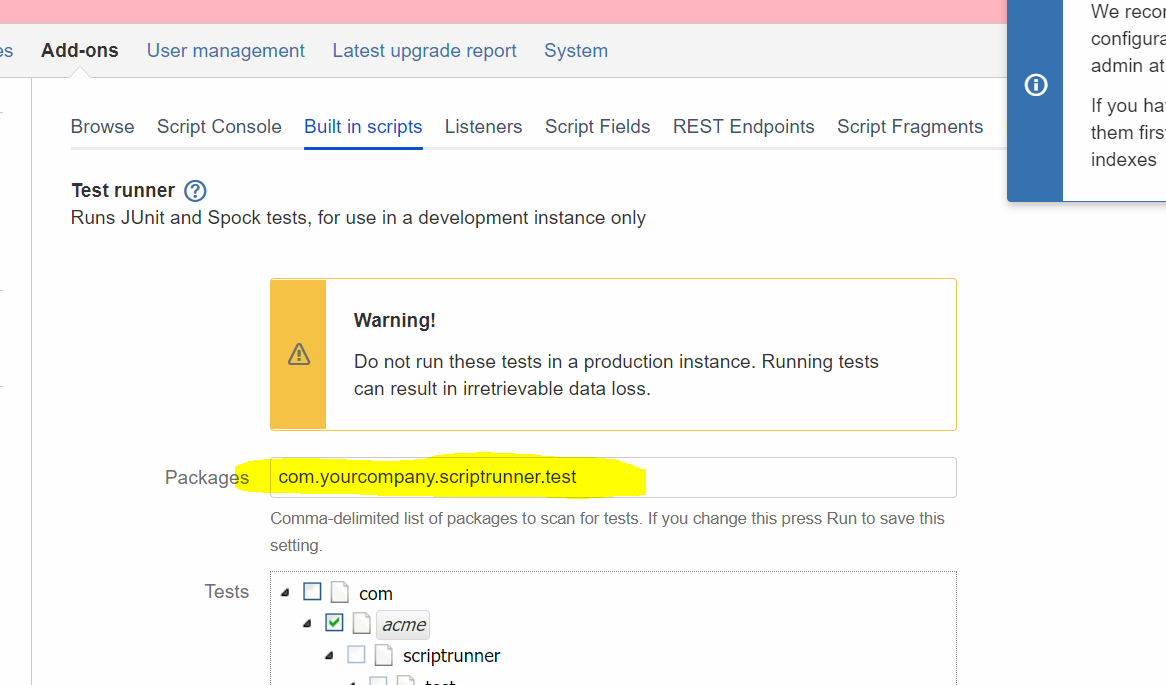Click the blue info icon in the notification
The image size is (1166, 685).
pyautogui.click(x=1035, y=85)
